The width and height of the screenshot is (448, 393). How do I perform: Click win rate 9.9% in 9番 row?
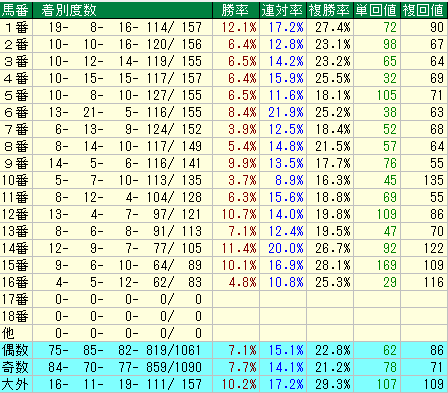coord(243,163)
